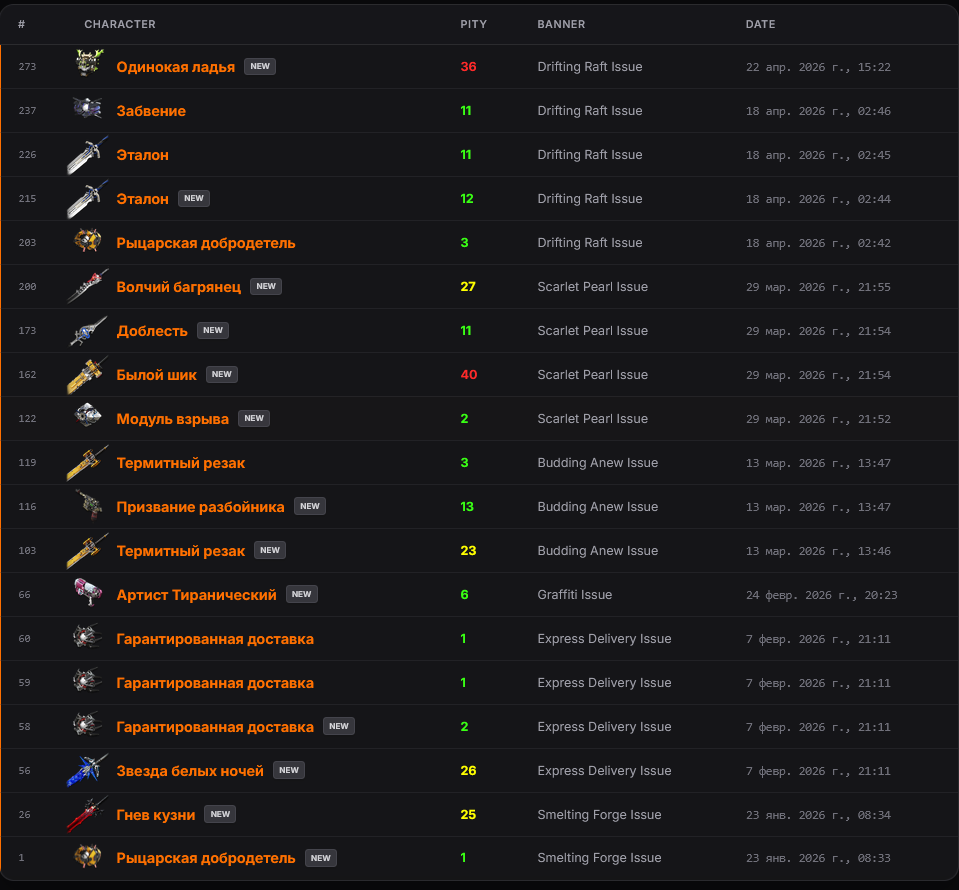
Task: Sort by the CHARACTER column header
Action: click(120, 24)
